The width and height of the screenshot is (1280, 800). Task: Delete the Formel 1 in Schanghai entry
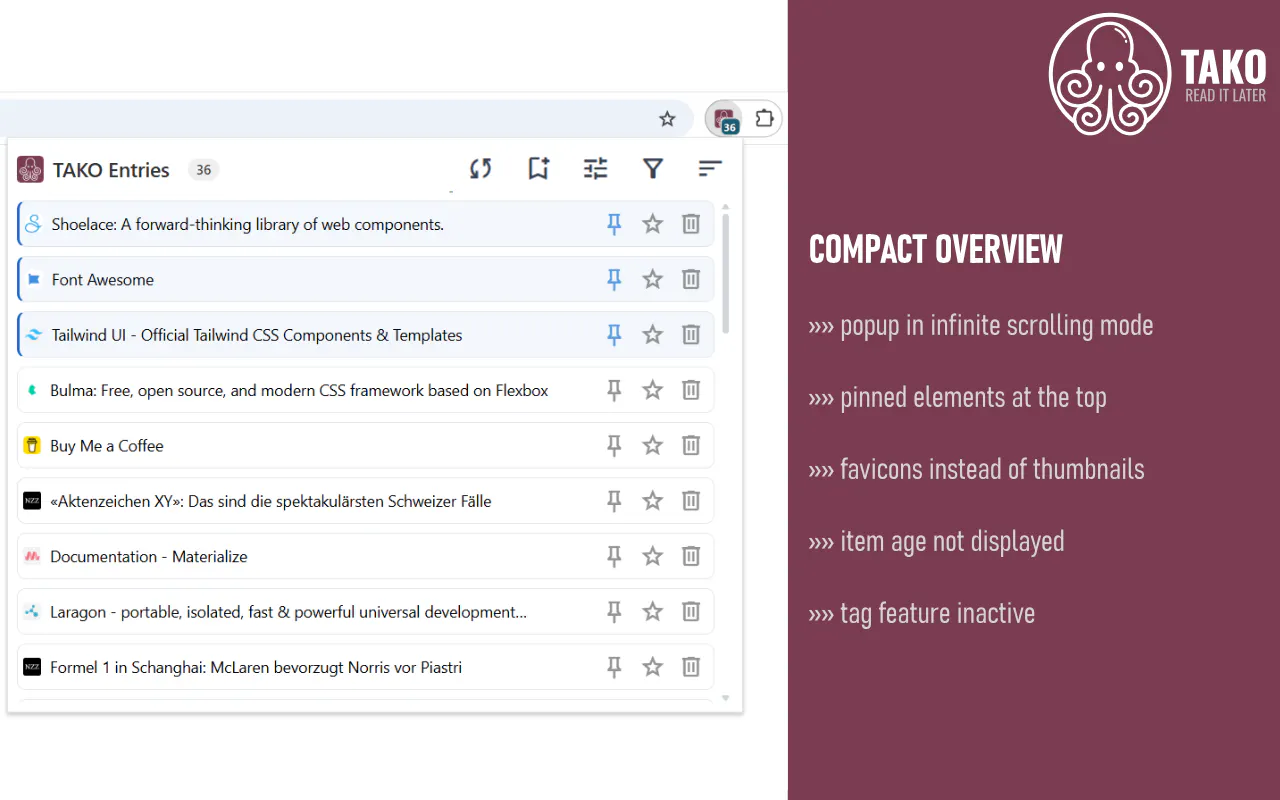click(x=691, y=667)
